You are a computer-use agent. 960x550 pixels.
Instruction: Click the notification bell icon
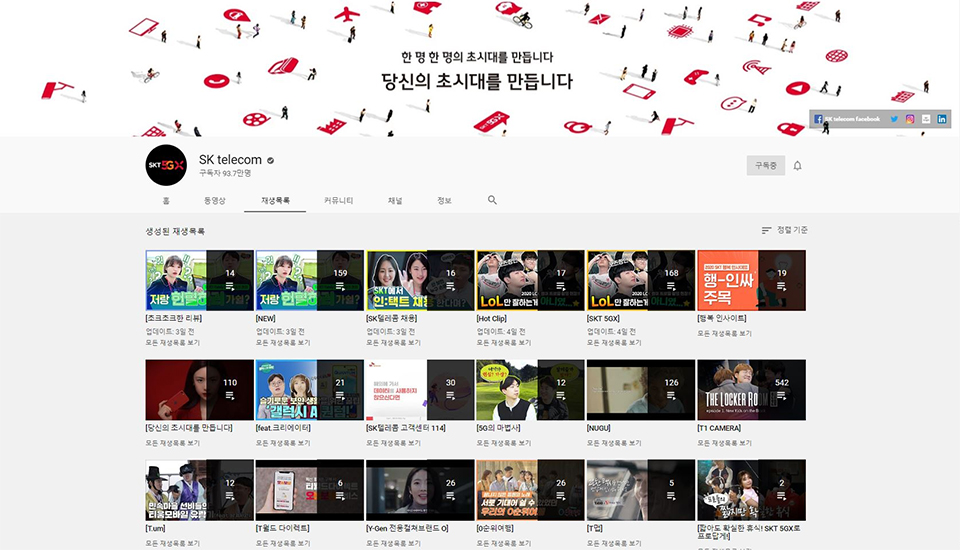797,166
